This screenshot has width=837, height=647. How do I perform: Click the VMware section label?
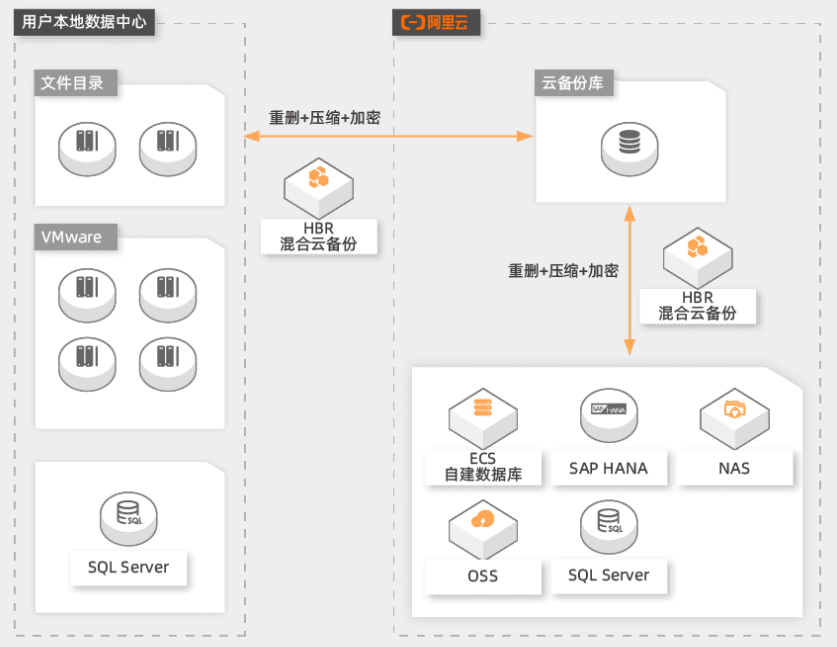[x=75, y=236]
